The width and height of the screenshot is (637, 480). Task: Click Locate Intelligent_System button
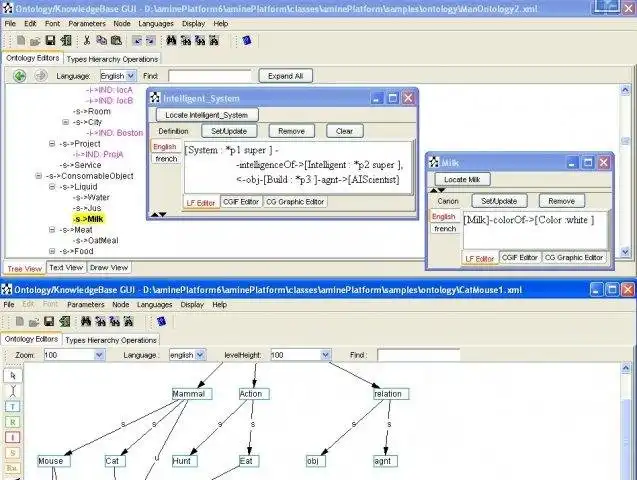pyautogui.click(x=206, y=115)
